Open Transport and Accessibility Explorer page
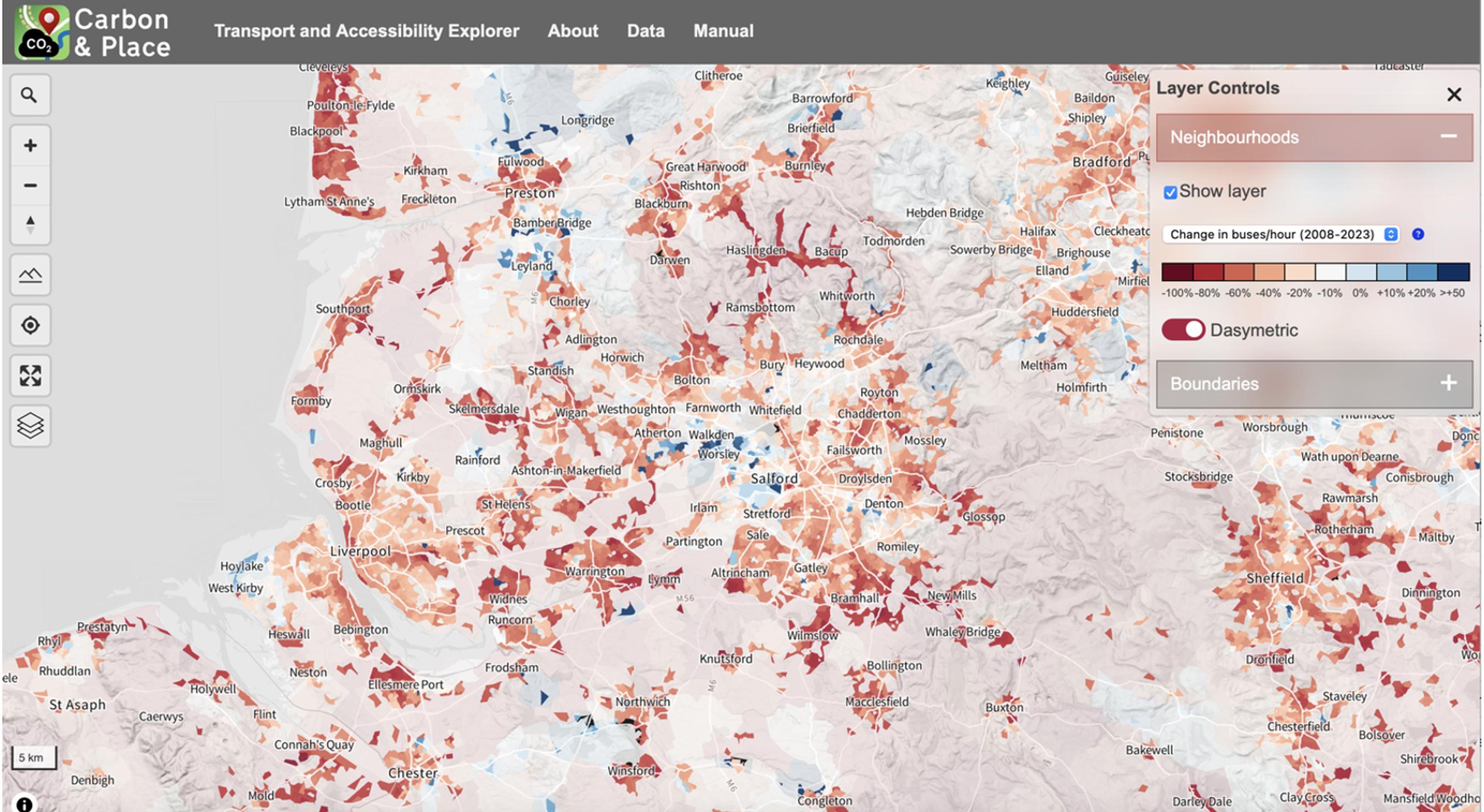The height and width of the screenshot is (812, 1484). coord(366,31)
